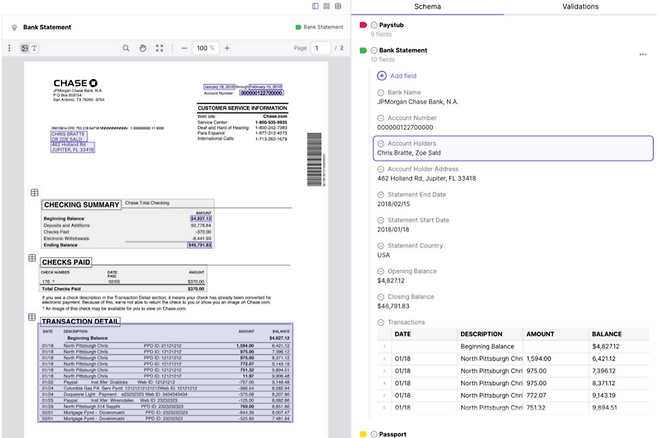Select the hand pan tool
The width and height of the screenshot is (658, 438).
142,48
